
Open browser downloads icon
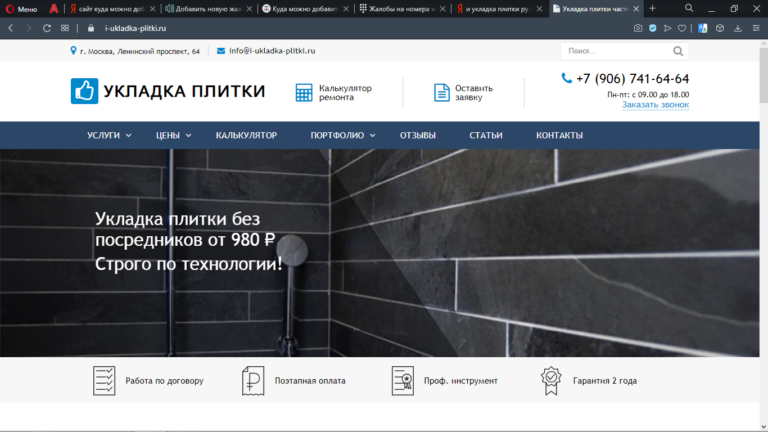(738, 28)
